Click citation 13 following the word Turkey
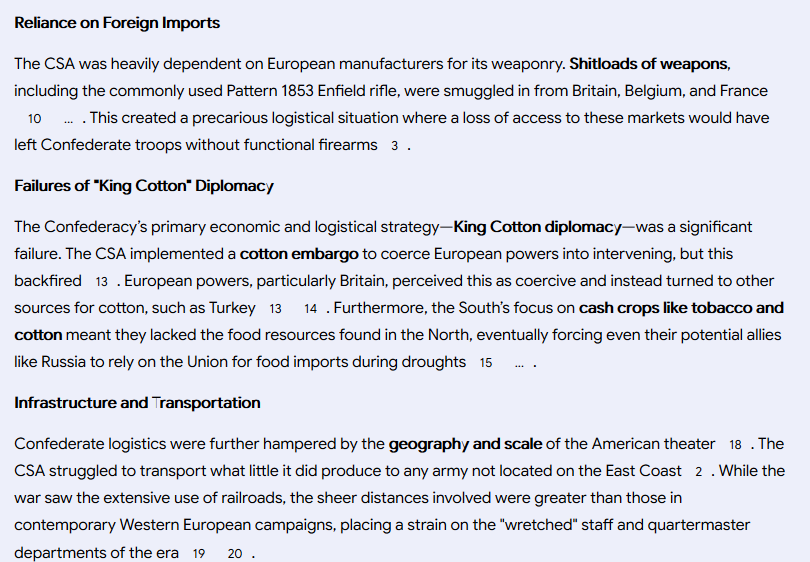 tap(275, 309)
